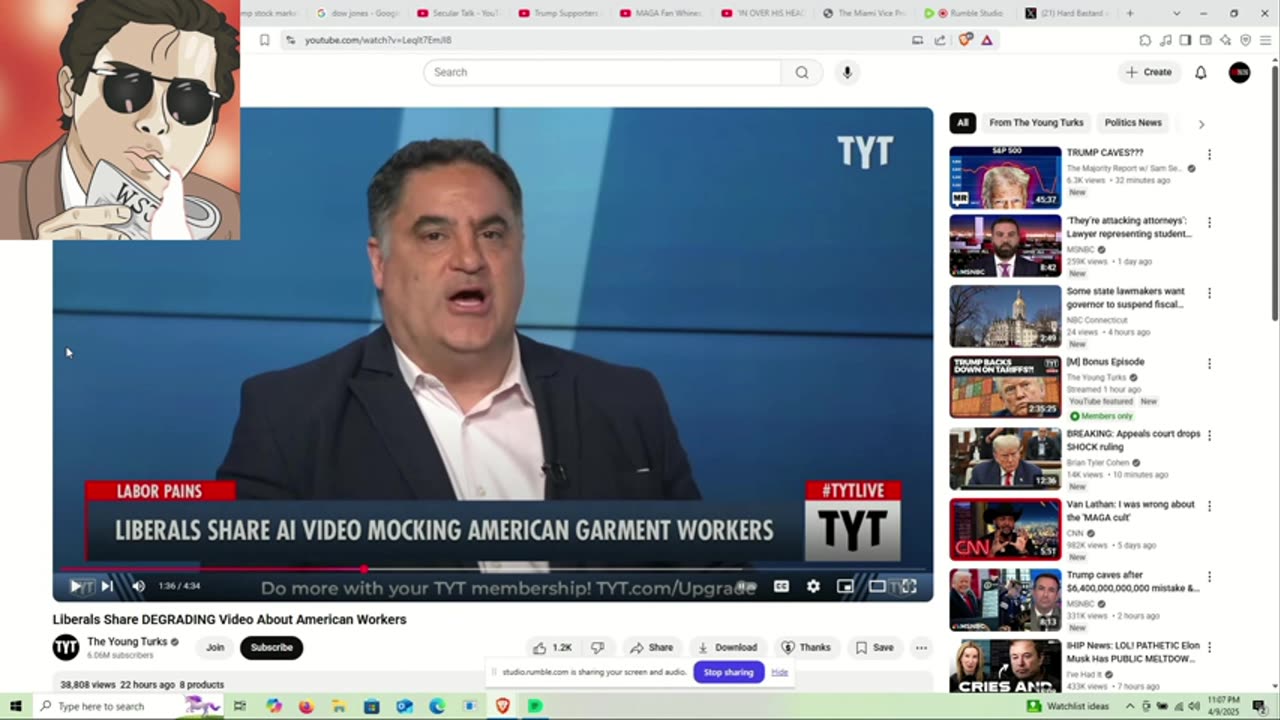The width and height of the screenshot is (1280, 720).
Task: Open video player settings gear
Action: (x=813, y=586)
